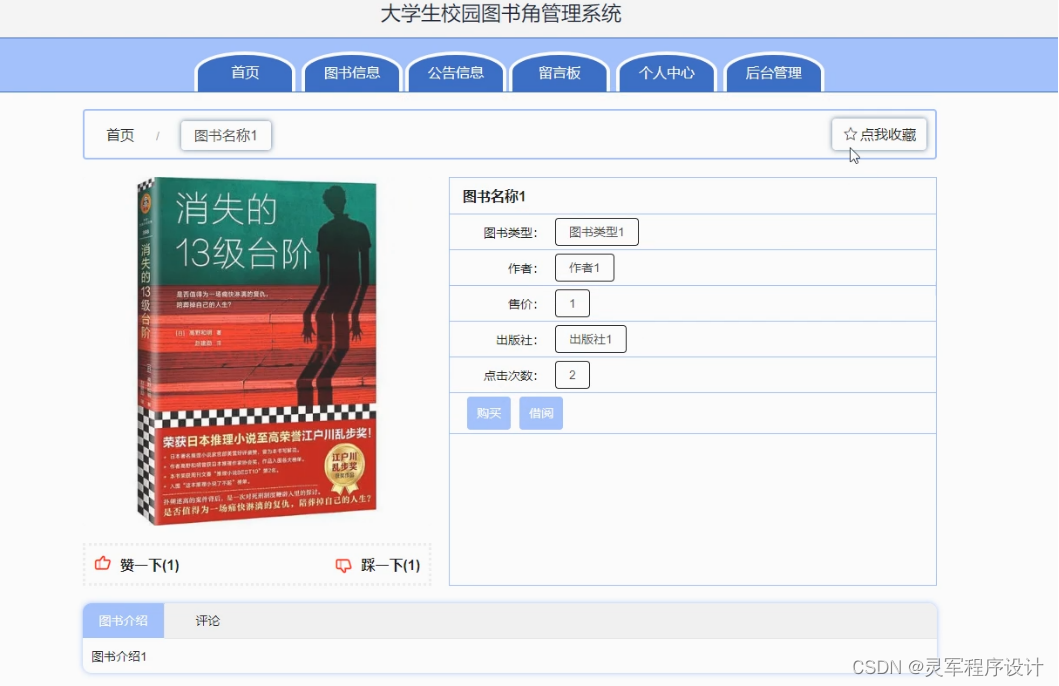The height and width of the screenshot is (686, 1059).
Task: Open the 留言板 message board tab
Action: pyautogui.click(x=560, y=73)
